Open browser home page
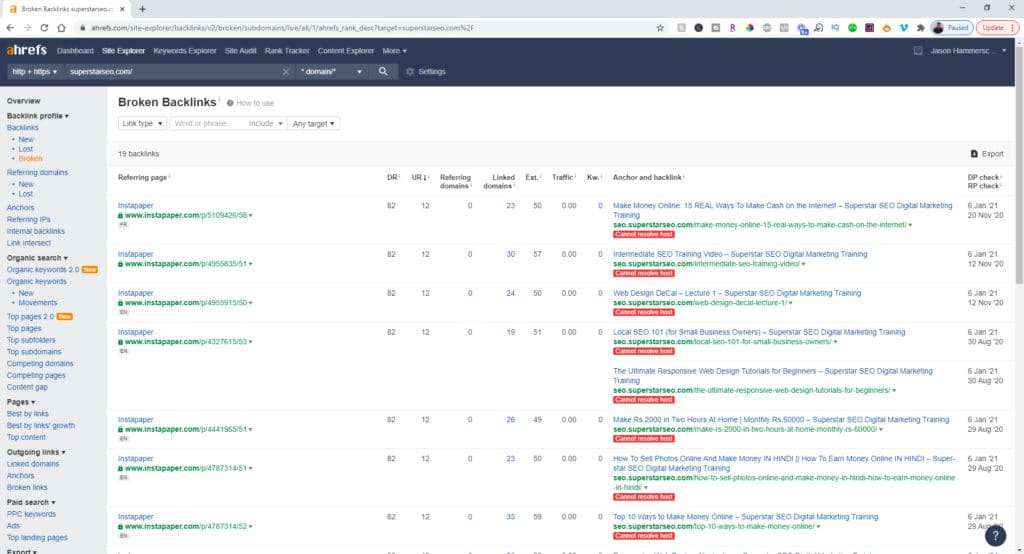 61,28
